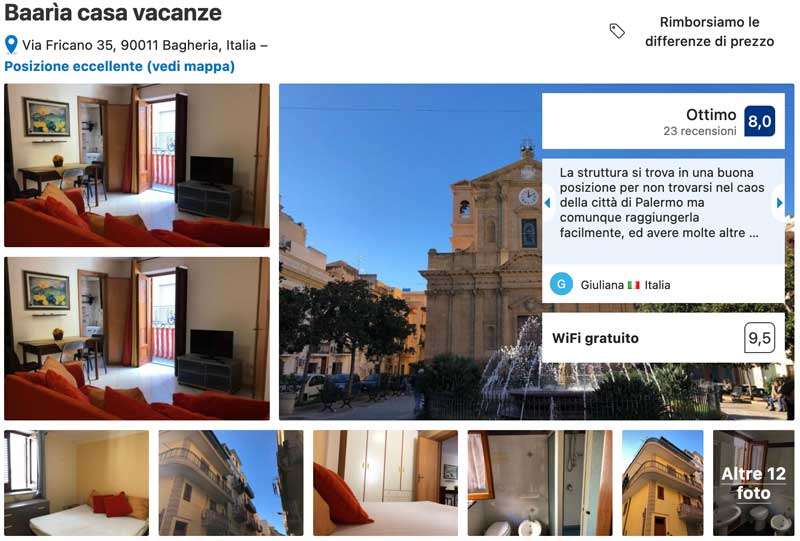Open the top living room photo

(137, 165)
